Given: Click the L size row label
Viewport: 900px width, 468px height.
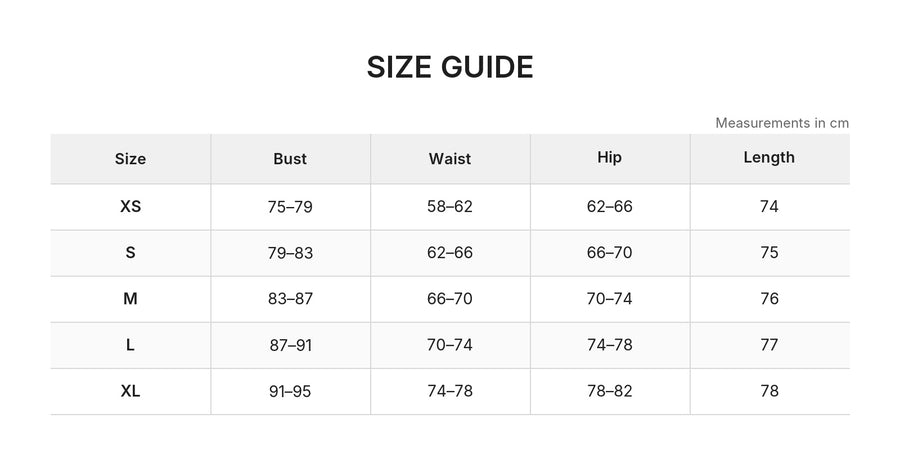Looking at the screenshot, I should tap(130, 345).
